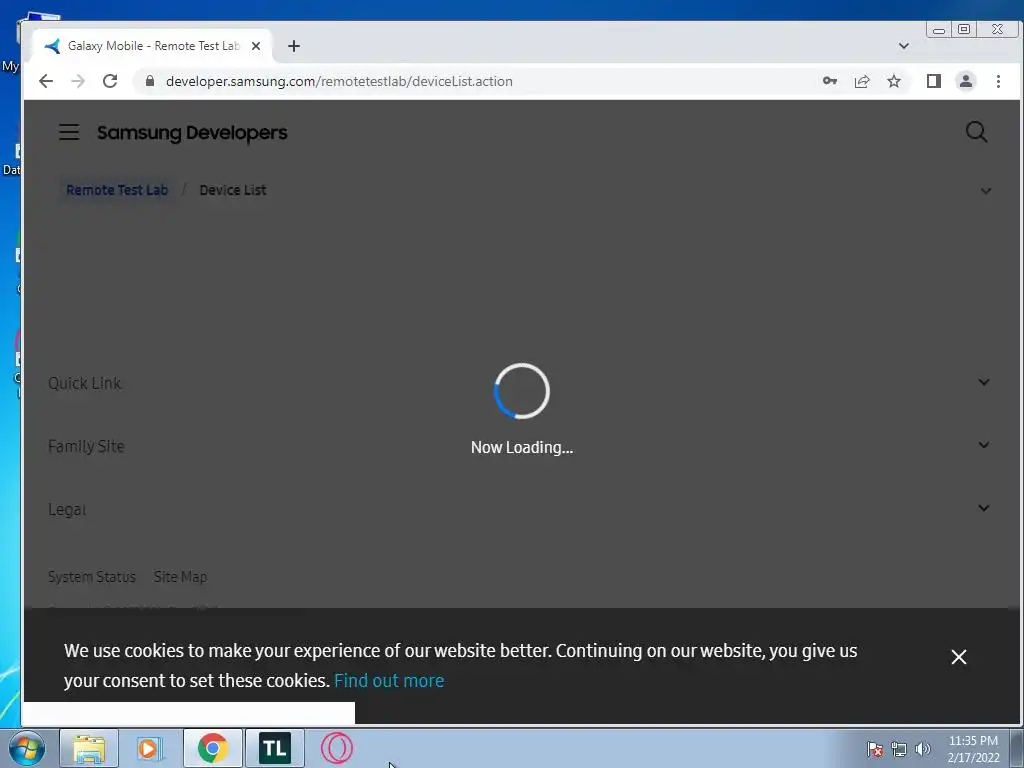
Task: Share this page icon in address bar
Action: pos(862,81)
